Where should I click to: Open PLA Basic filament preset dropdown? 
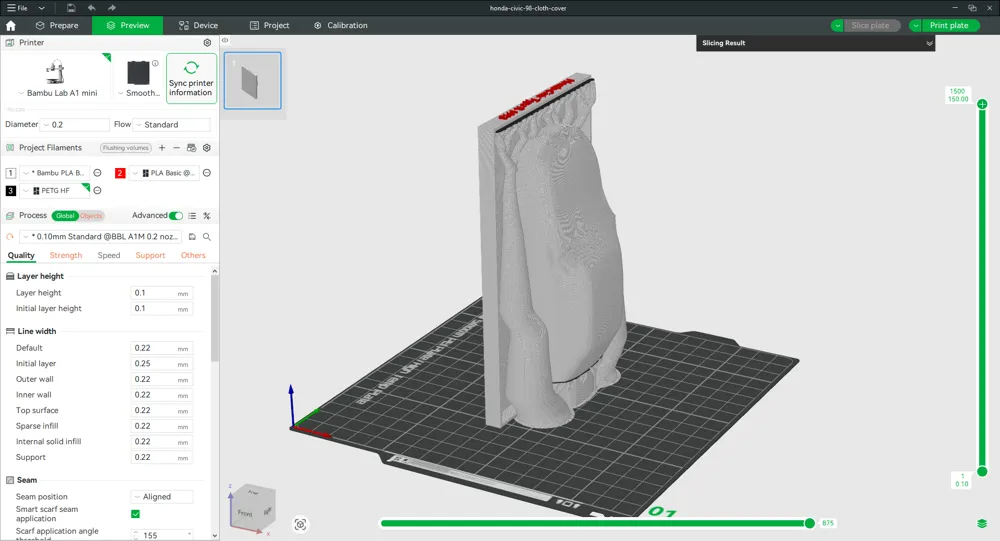coord(165,173)
